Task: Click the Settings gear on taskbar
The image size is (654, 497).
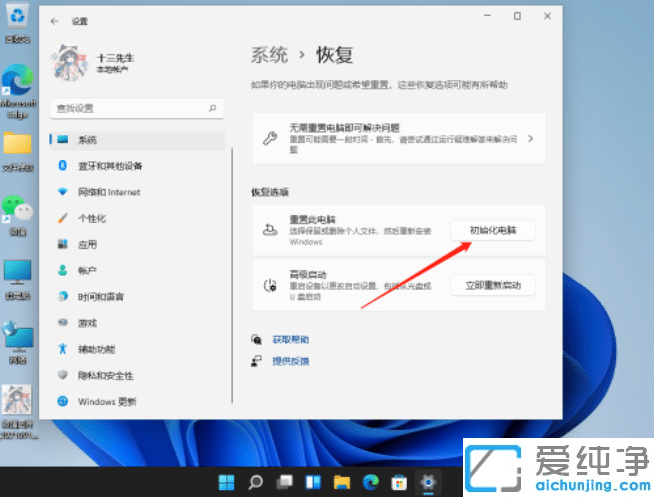Action: coord(428,482)
